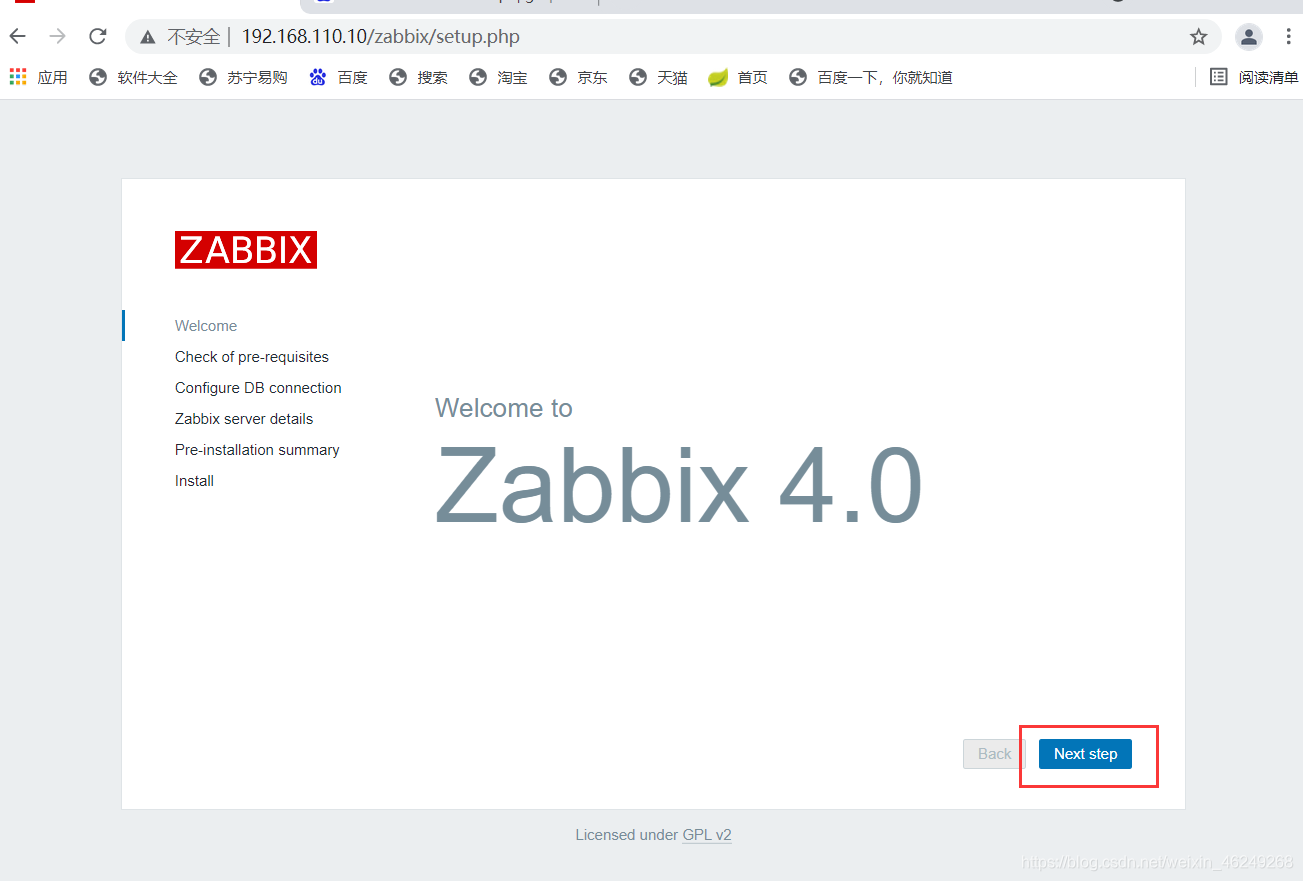The width and height of the screenshot is (1303, 881).
Task: Select Check of pre-requisites step
Action: coord(252,357)
